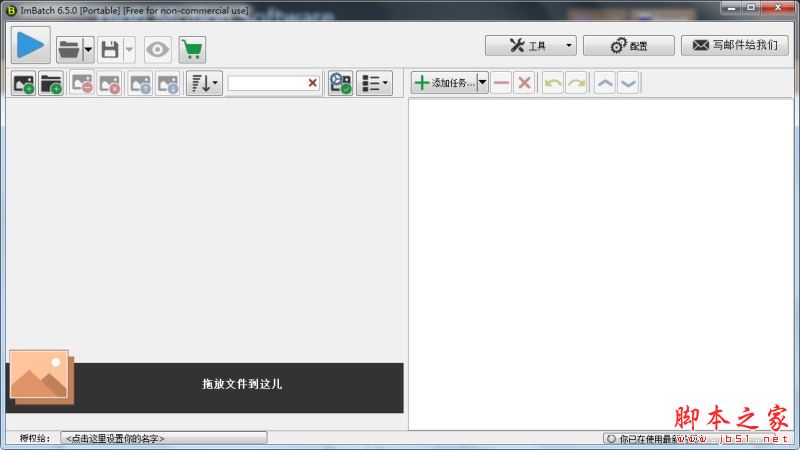Add images with the picture-plus icon
The width and height of the screenshot is (800, 450).
pyautogui.click(x=23, y=83)
